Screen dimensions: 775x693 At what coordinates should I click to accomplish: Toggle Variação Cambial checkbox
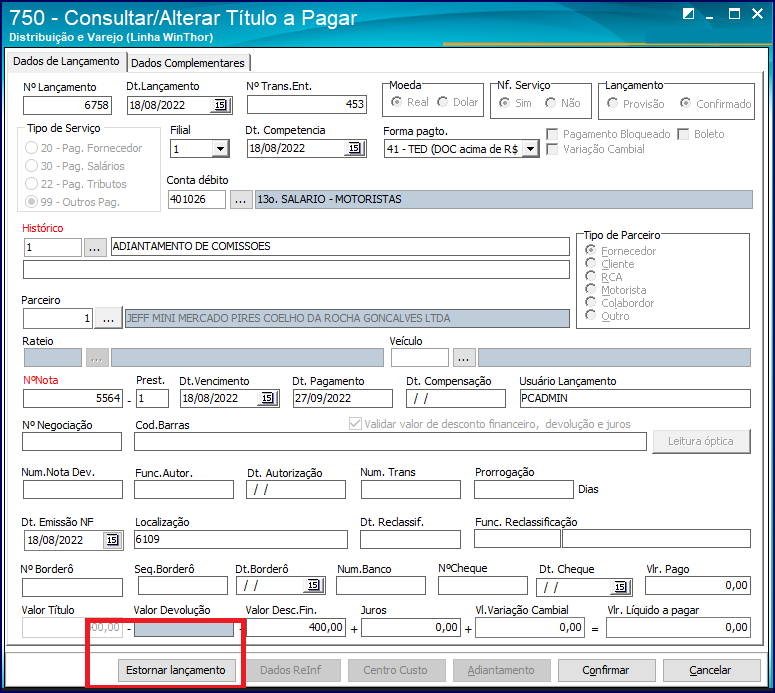click(552, 149)
